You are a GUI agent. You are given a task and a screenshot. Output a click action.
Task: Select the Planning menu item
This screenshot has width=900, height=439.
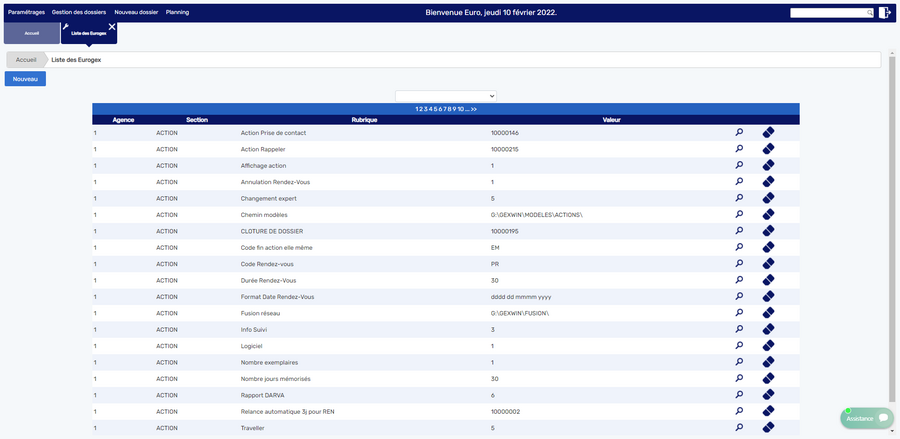coord(177,12)
